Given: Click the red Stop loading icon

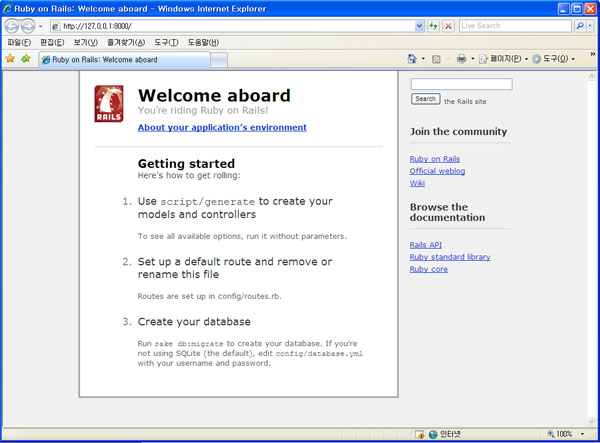Looking at the screenshot, I should click(x=448, y=26).
